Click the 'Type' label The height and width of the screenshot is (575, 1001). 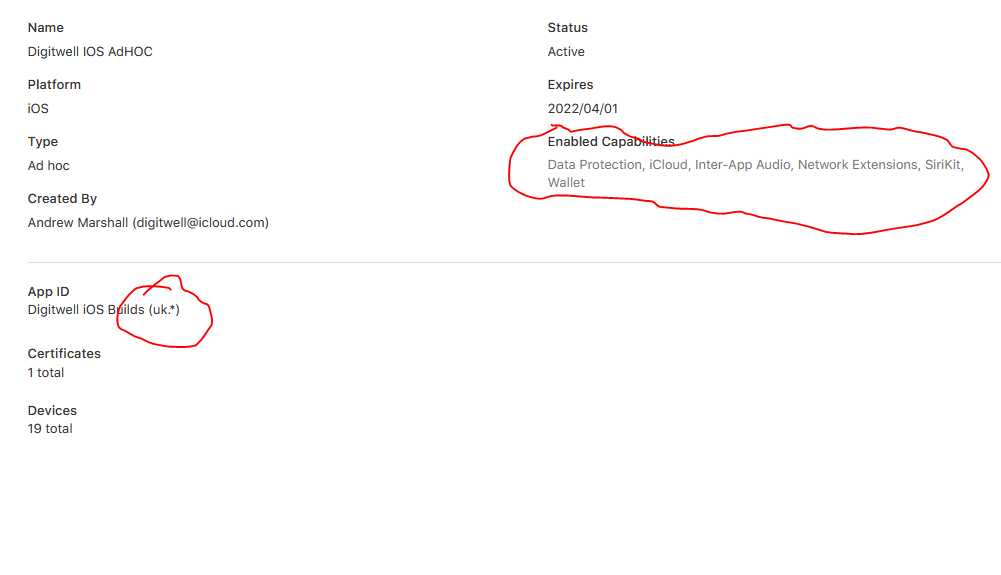click(x=43, y=142)
